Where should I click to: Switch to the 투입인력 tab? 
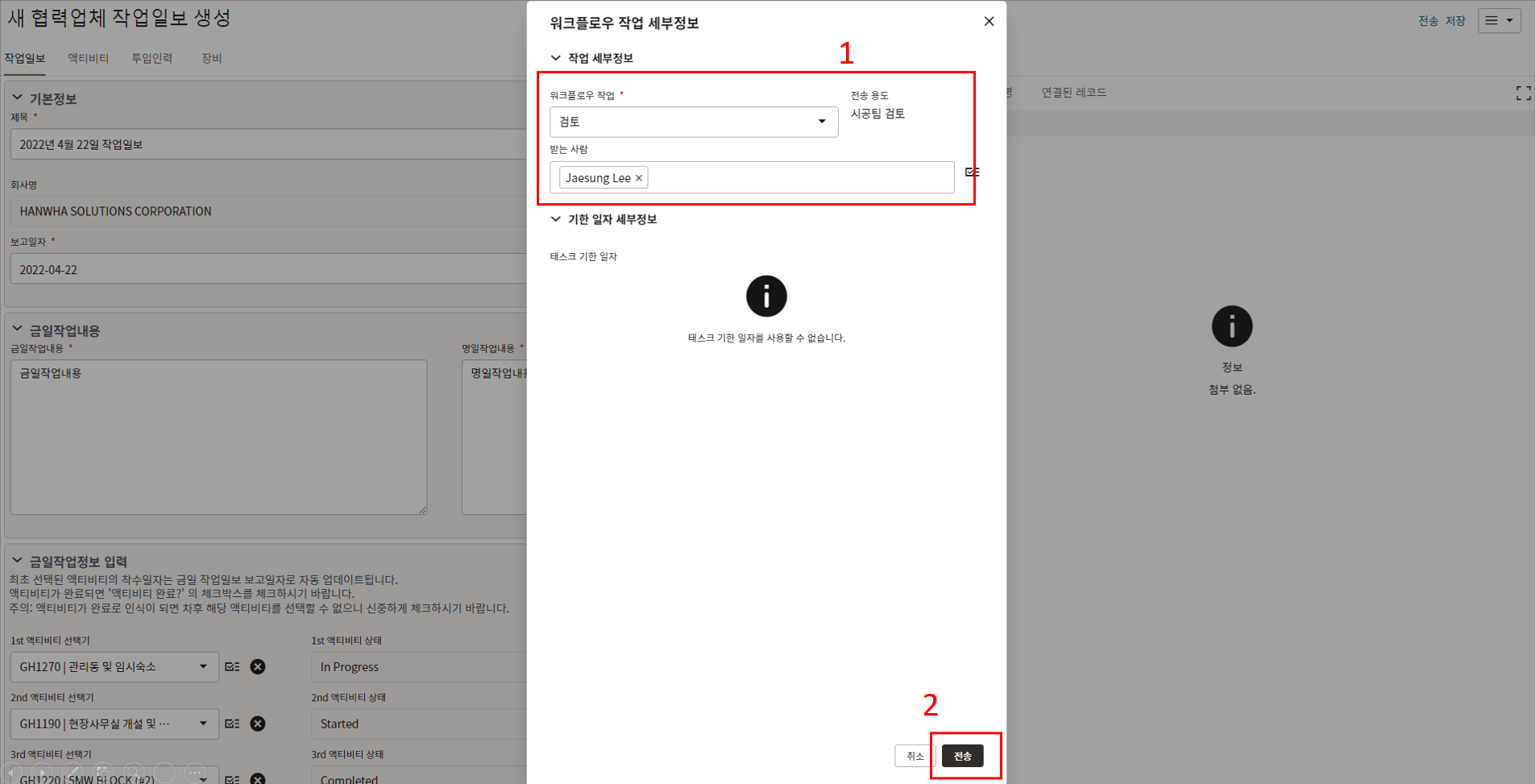pos(151,58)
